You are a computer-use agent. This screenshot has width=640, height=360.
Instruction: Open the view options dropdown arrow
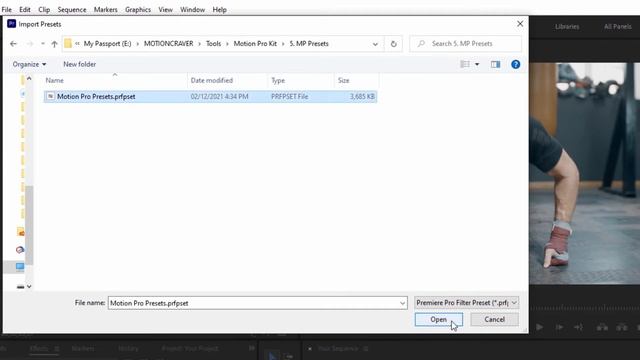coord(477,64)
